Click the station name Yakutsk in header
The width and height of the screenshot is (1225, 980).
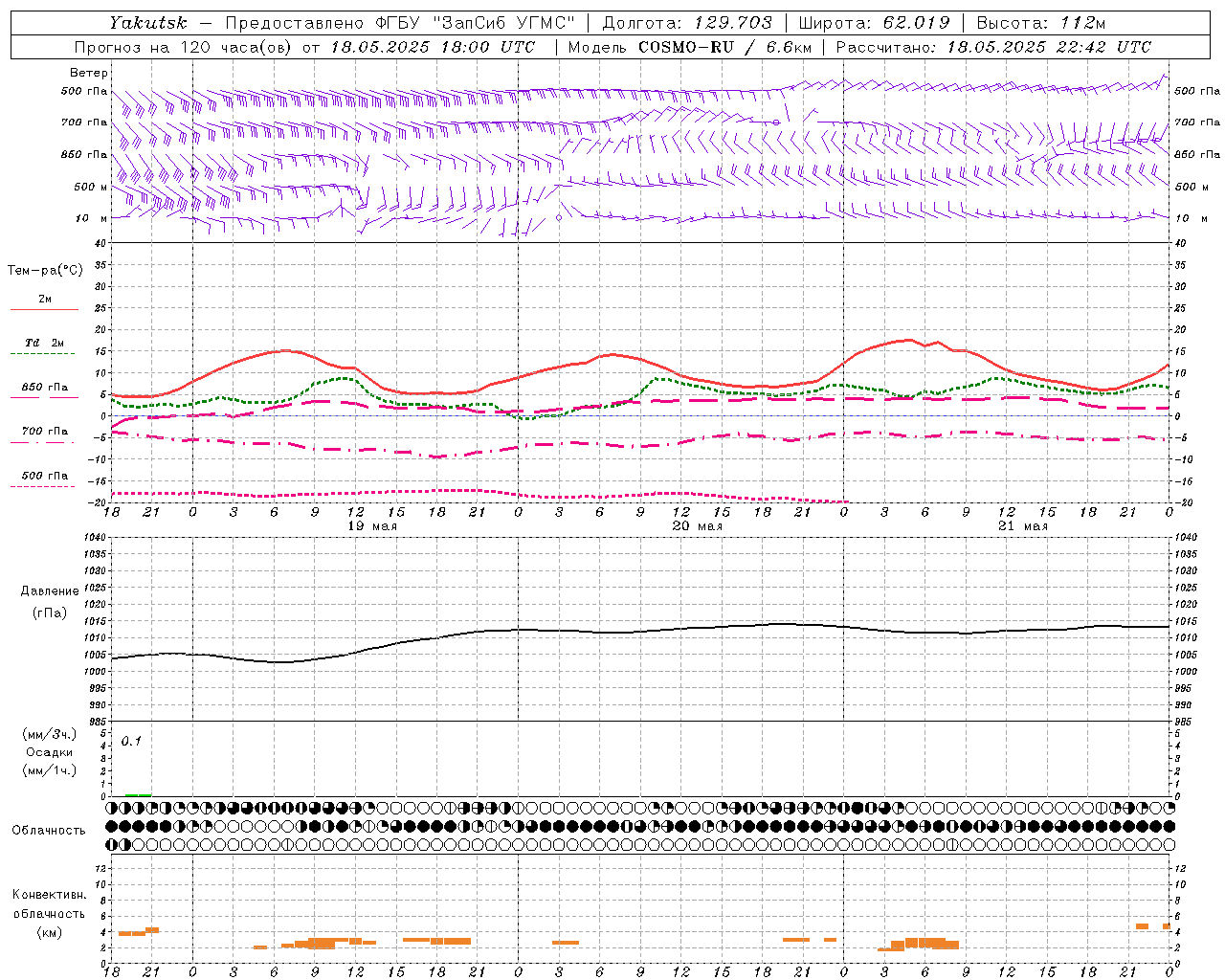pos(148,22)
